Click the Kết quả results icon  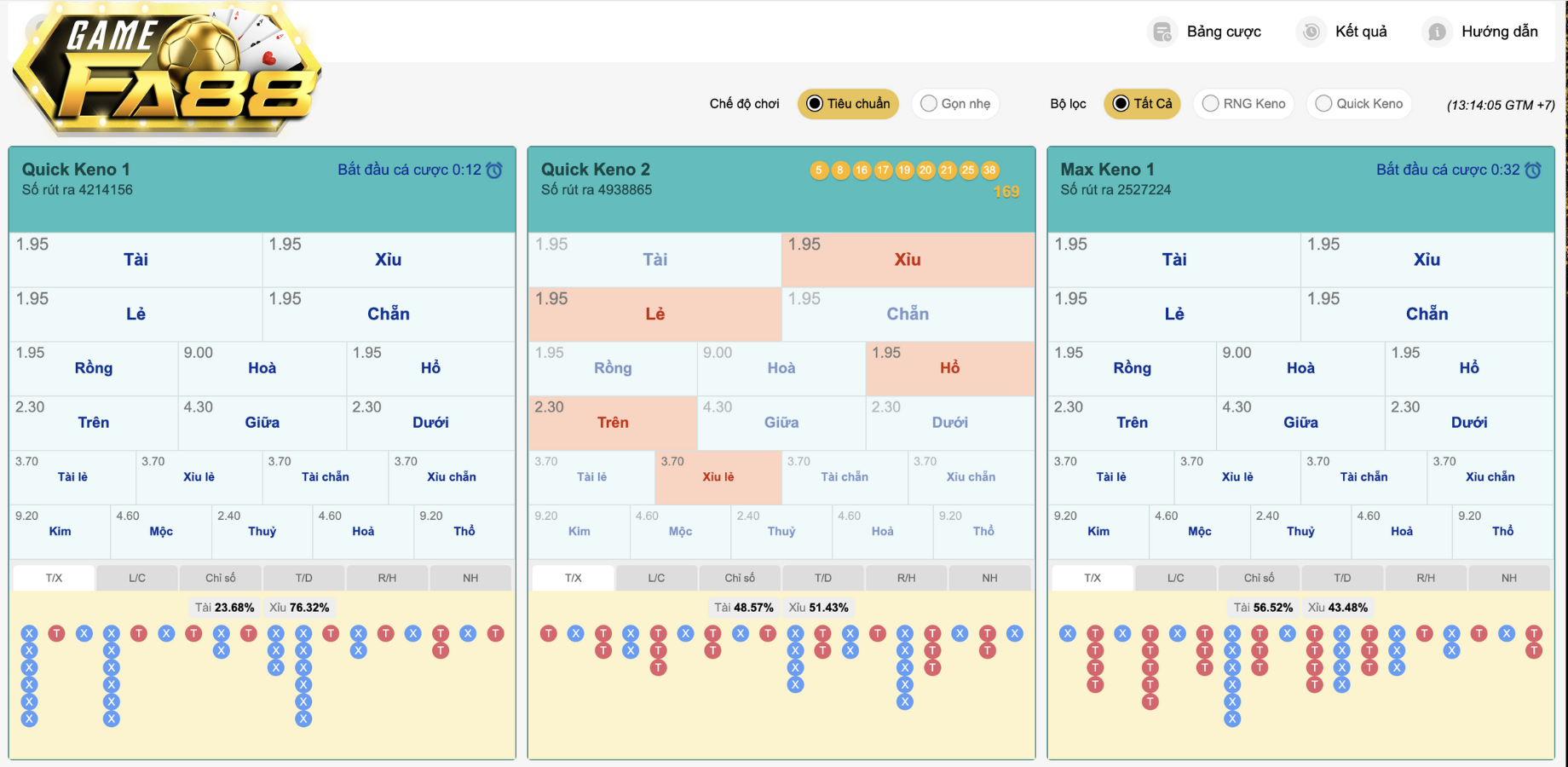(1311, 32)
